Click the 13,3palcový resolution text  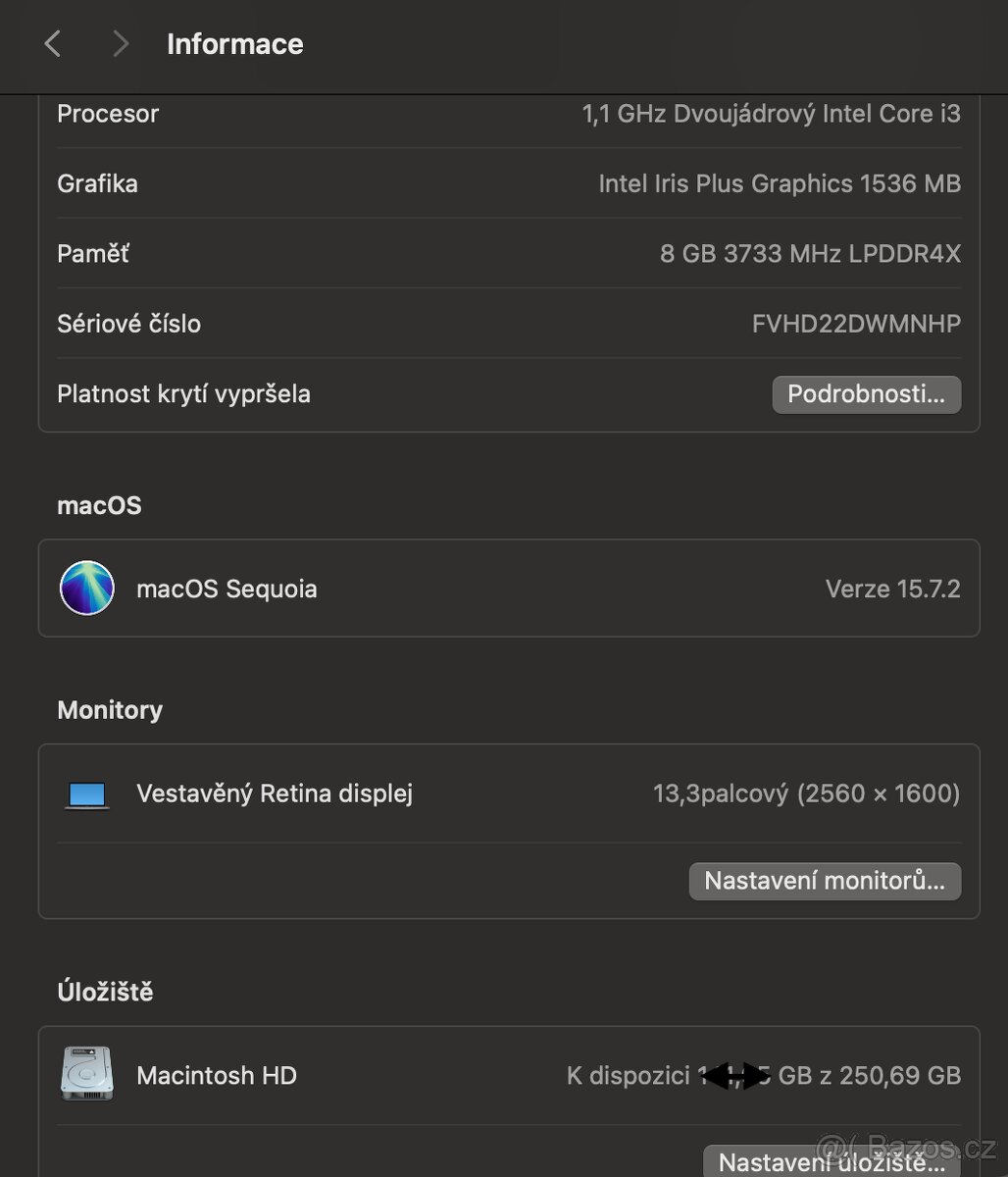click(806, 793)
